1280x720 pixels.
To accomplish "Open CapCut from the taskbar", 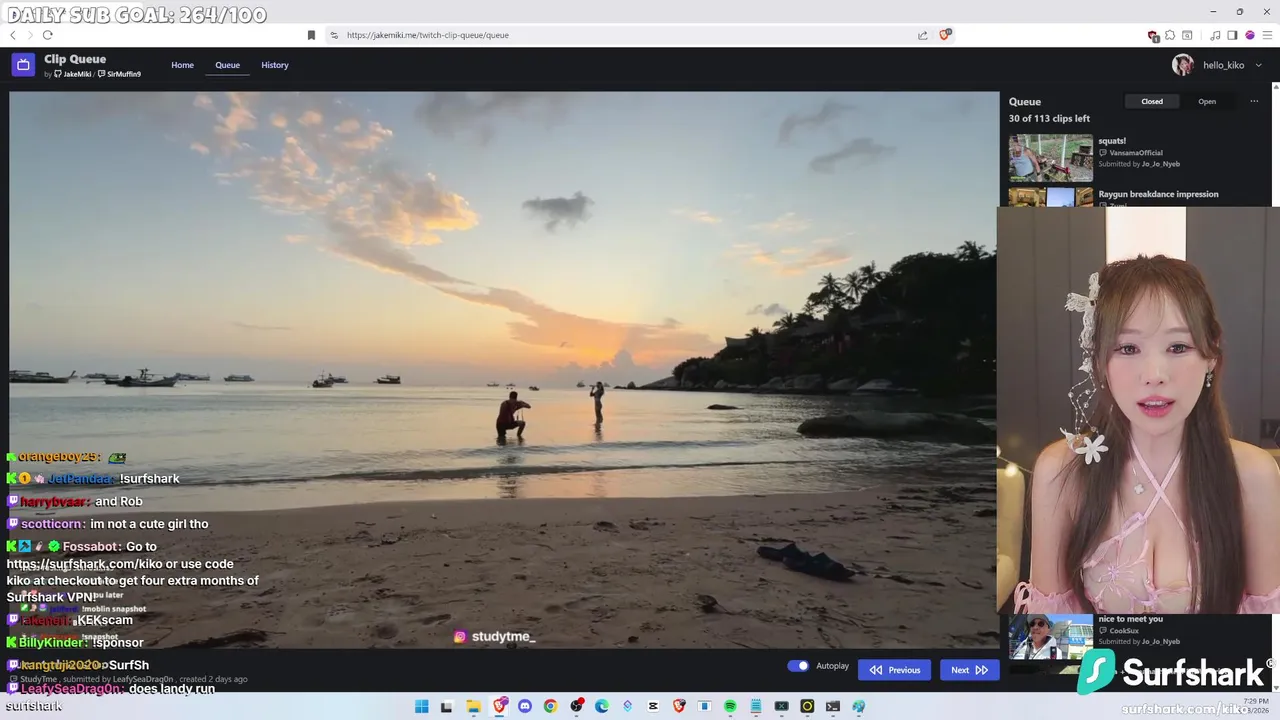I will tap(653, 706).
